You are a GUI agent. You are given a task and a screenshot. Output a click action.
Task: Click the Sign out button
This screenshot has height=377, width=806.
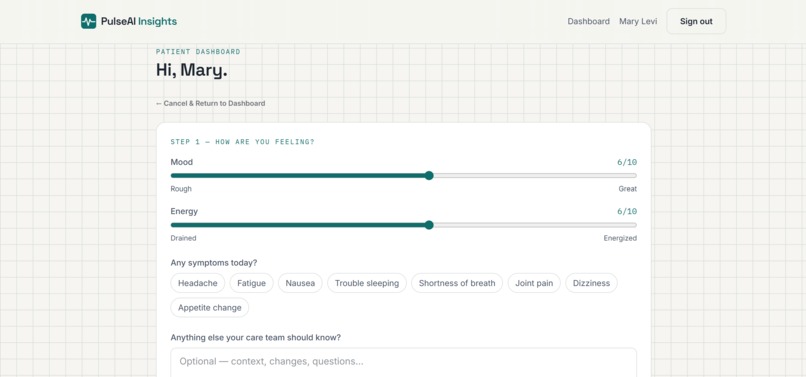pos(696,21)
